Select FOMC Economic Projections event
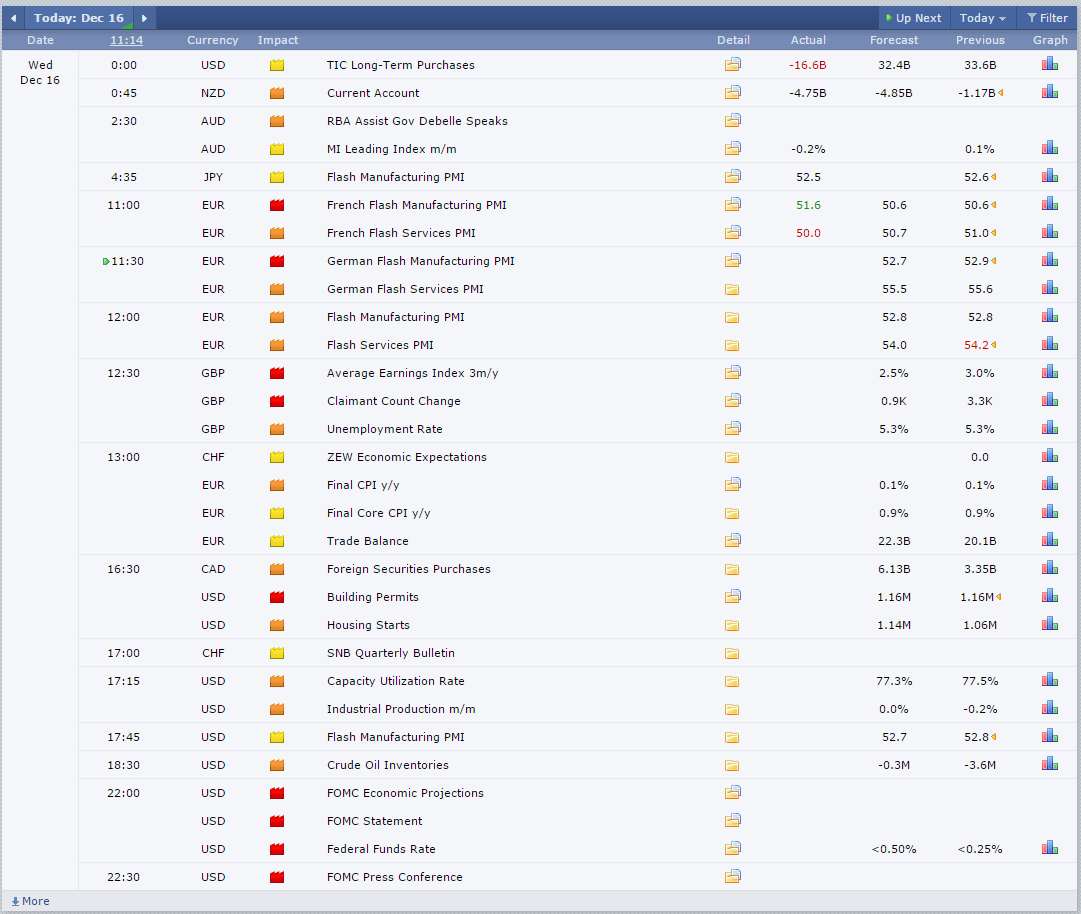Screen dimensions: 1081x914 [x=405, y=793]
